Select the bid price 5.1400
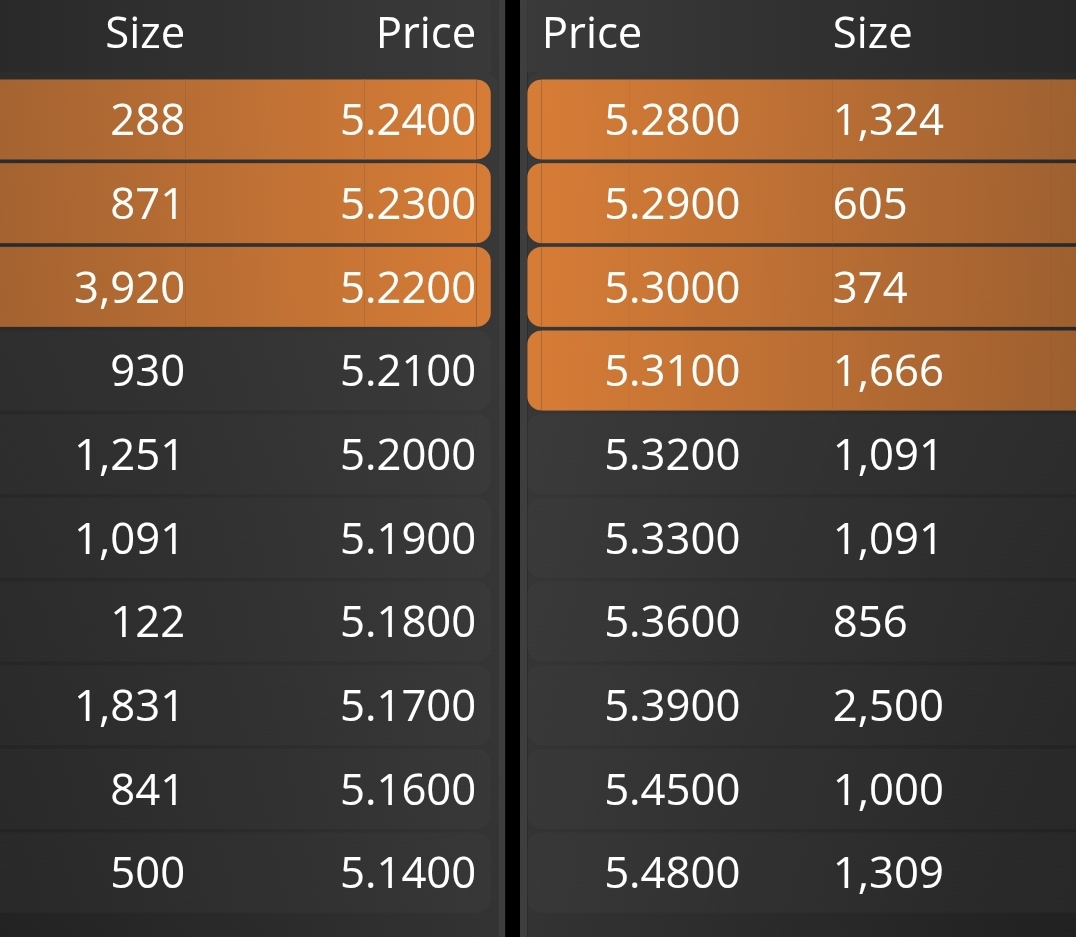This screenshot has height=937, width=1076. 408,873
